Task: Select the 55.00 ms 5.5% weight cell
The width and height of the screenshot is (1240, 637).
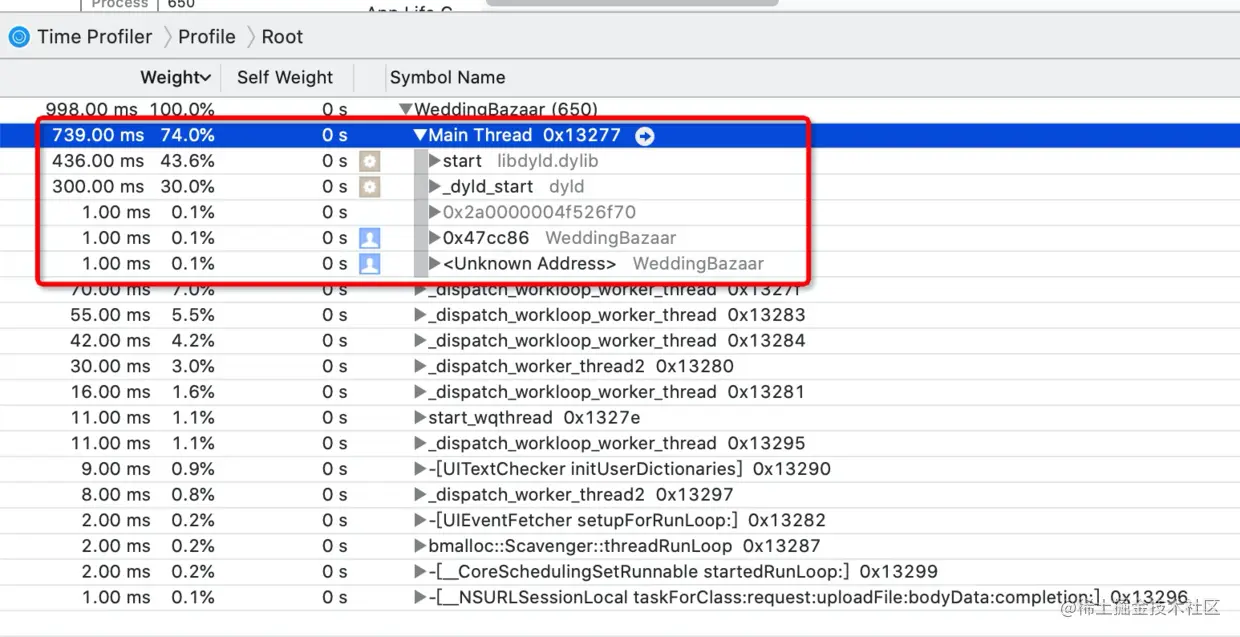Action: coord(142,315)
